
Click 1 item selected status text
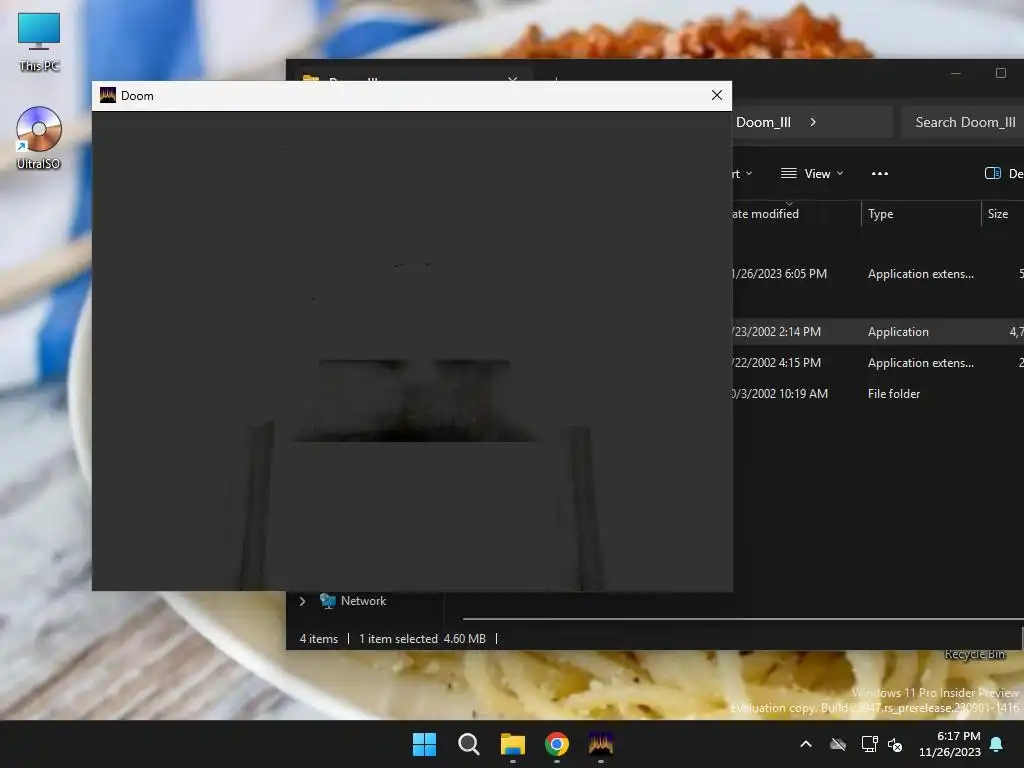398,639
